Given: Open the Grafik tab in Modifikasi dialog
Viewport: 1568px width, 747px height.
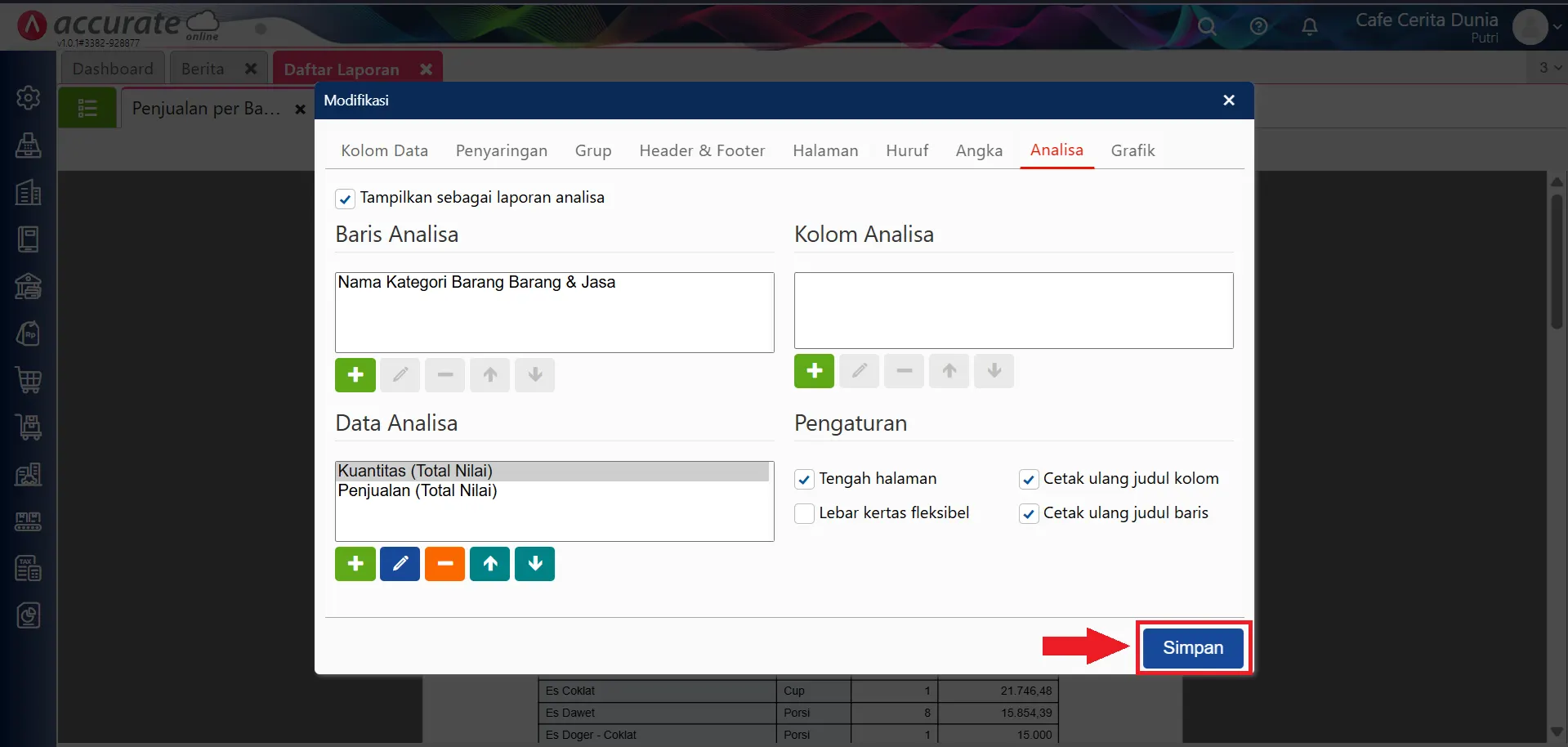Looking at the screenshot, I should pyautogui.click(x=1132, y=150).
